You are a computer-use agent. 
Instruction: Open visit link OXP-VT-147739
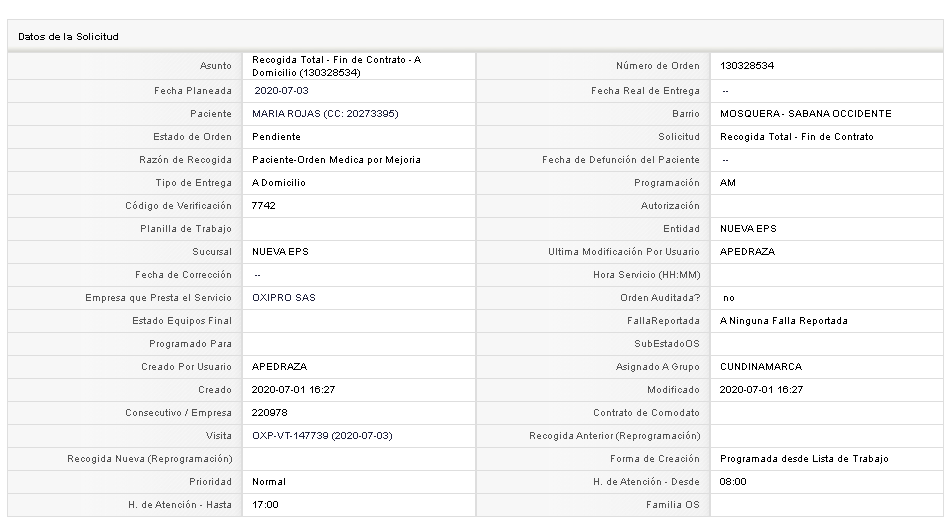tap(322, 436)
